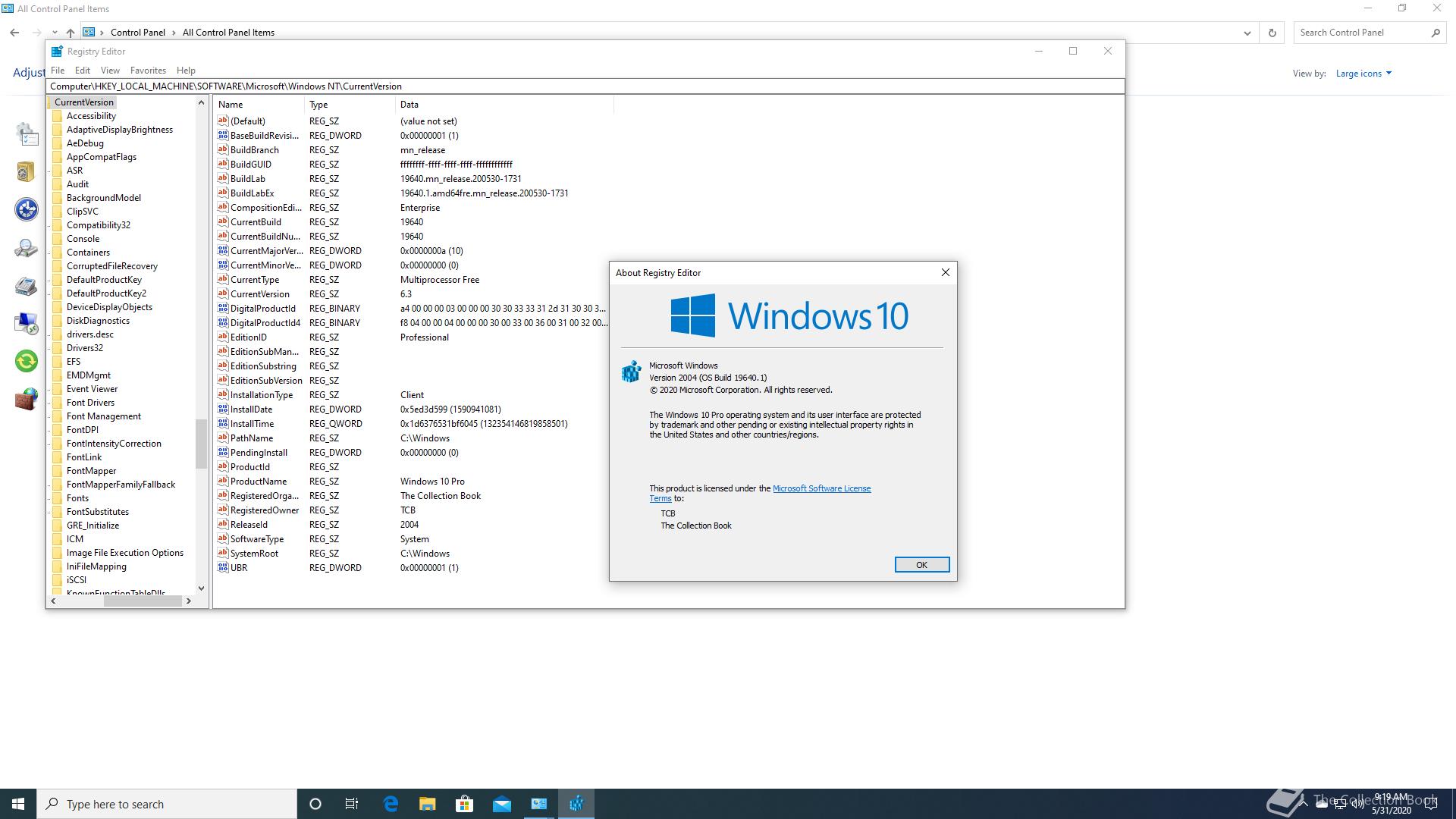Open the Windows Defender Firewall icon

(27, 399)
